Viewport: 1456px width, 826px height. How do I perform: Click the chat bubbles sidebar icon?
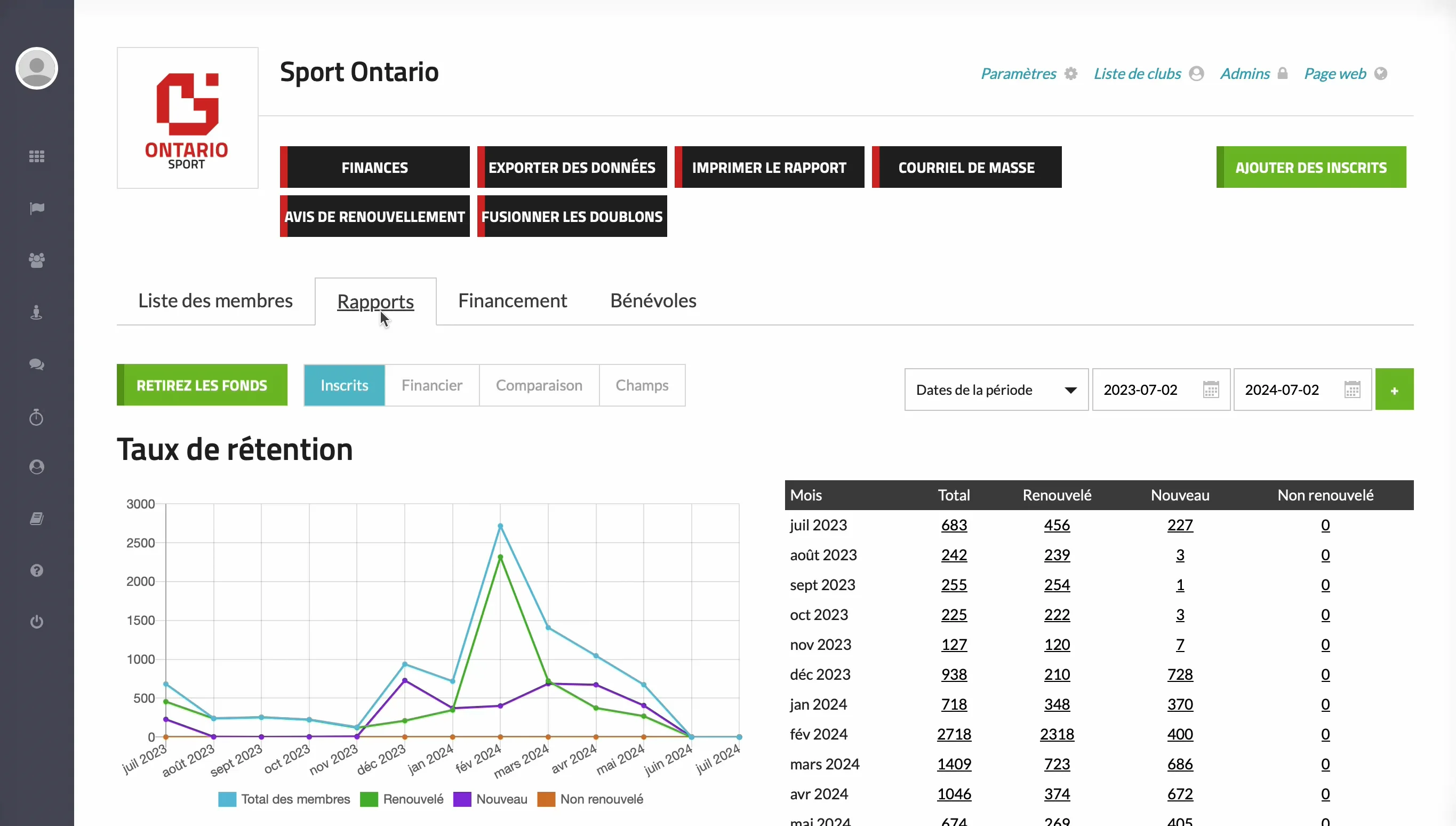[x=36, y=364]
